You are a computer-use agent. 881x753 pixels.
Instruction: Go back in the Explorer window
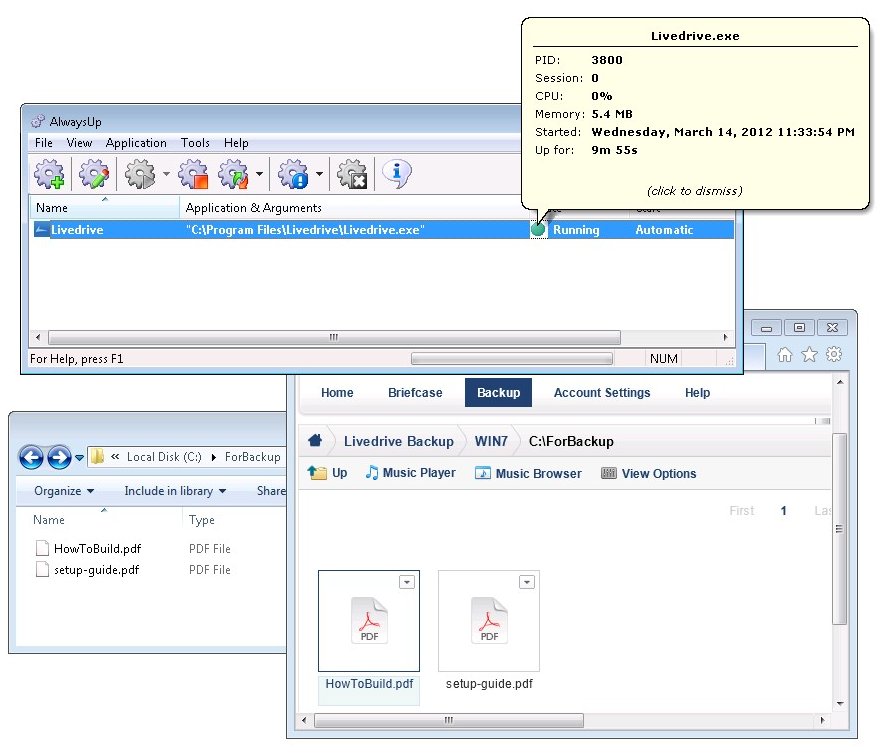pyautogui.click(x=31, y=457)
